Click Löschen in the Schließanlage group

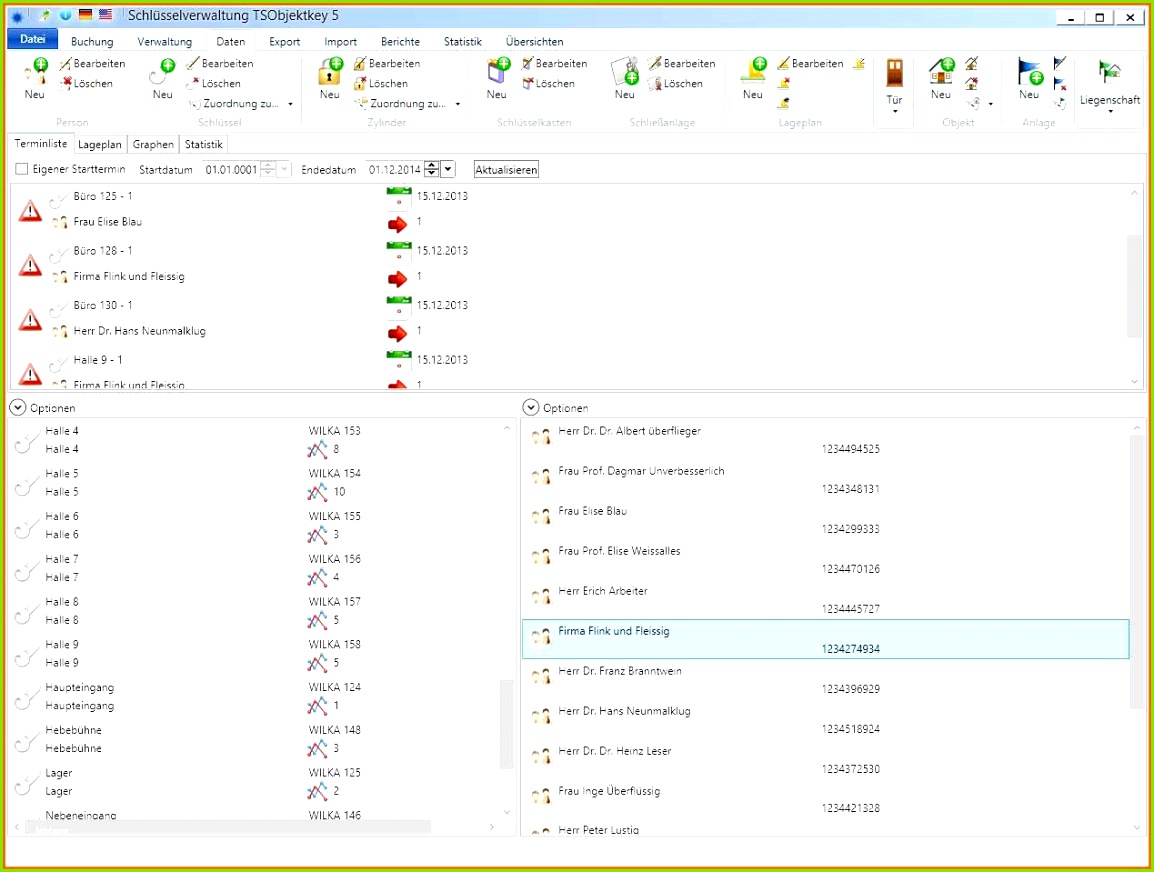676,83
